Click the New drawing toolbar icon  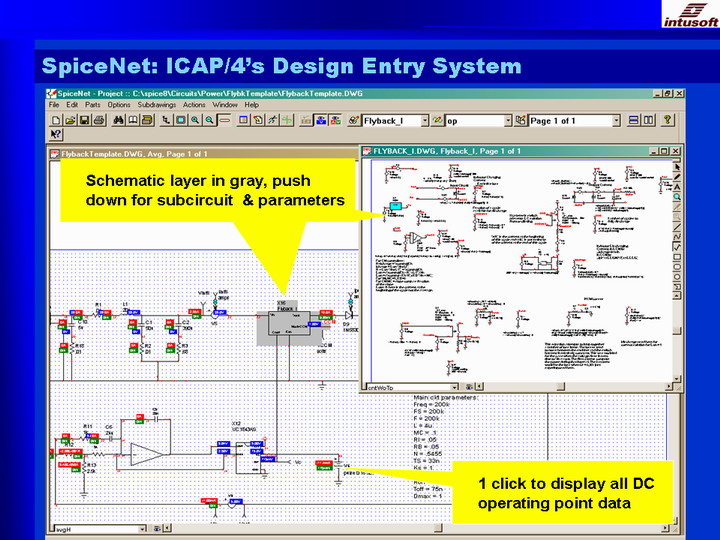click(56, 120)
